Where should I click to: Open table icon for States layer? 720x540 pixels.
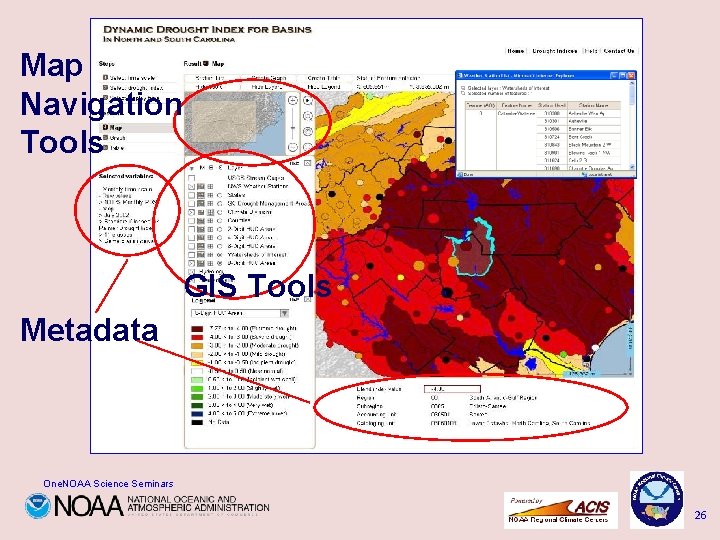(x=210, y=195)
